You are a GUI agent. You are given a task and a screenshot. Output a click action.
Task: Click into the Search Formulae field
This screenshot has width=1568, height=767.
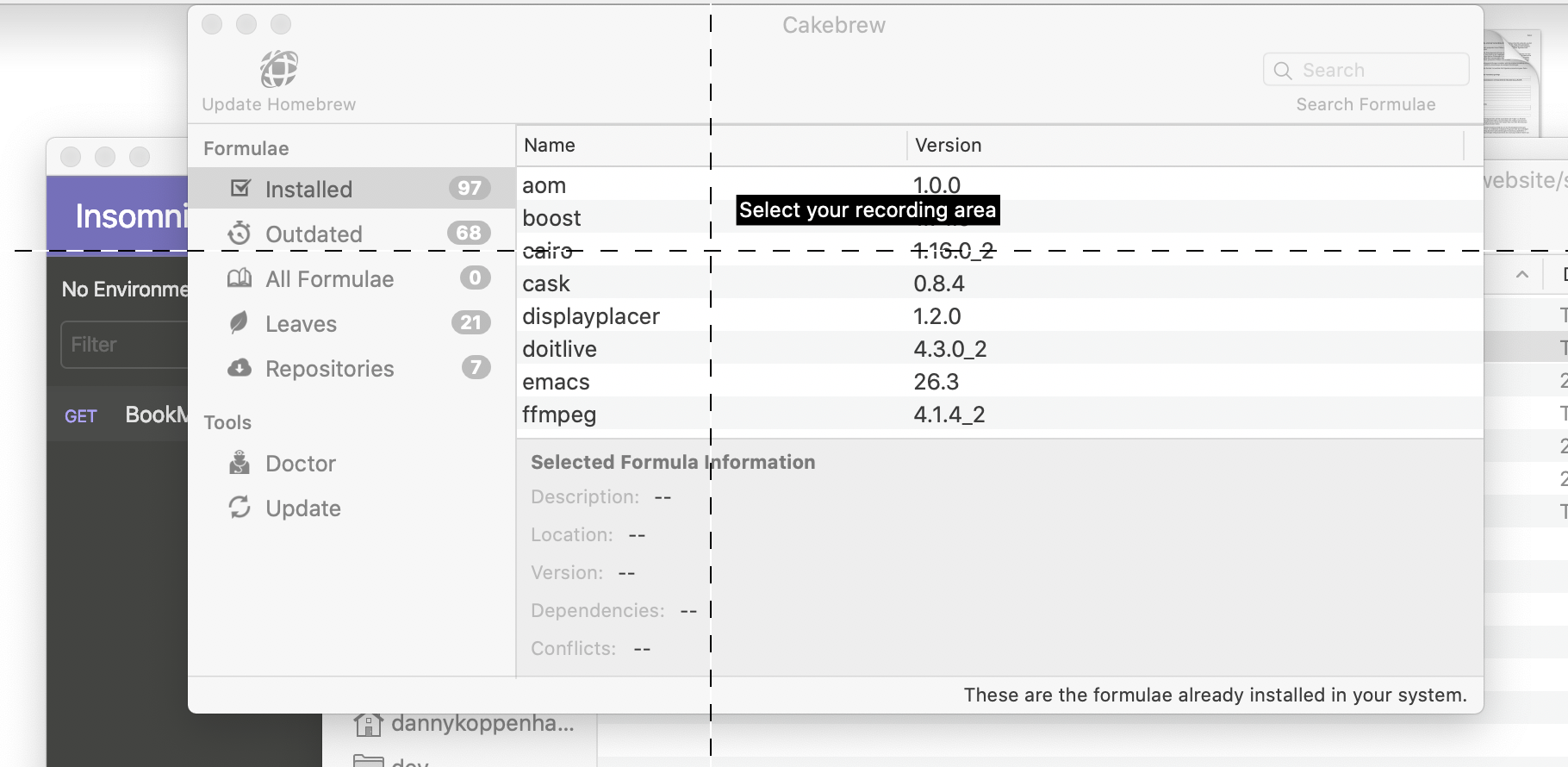(1366, 70)
